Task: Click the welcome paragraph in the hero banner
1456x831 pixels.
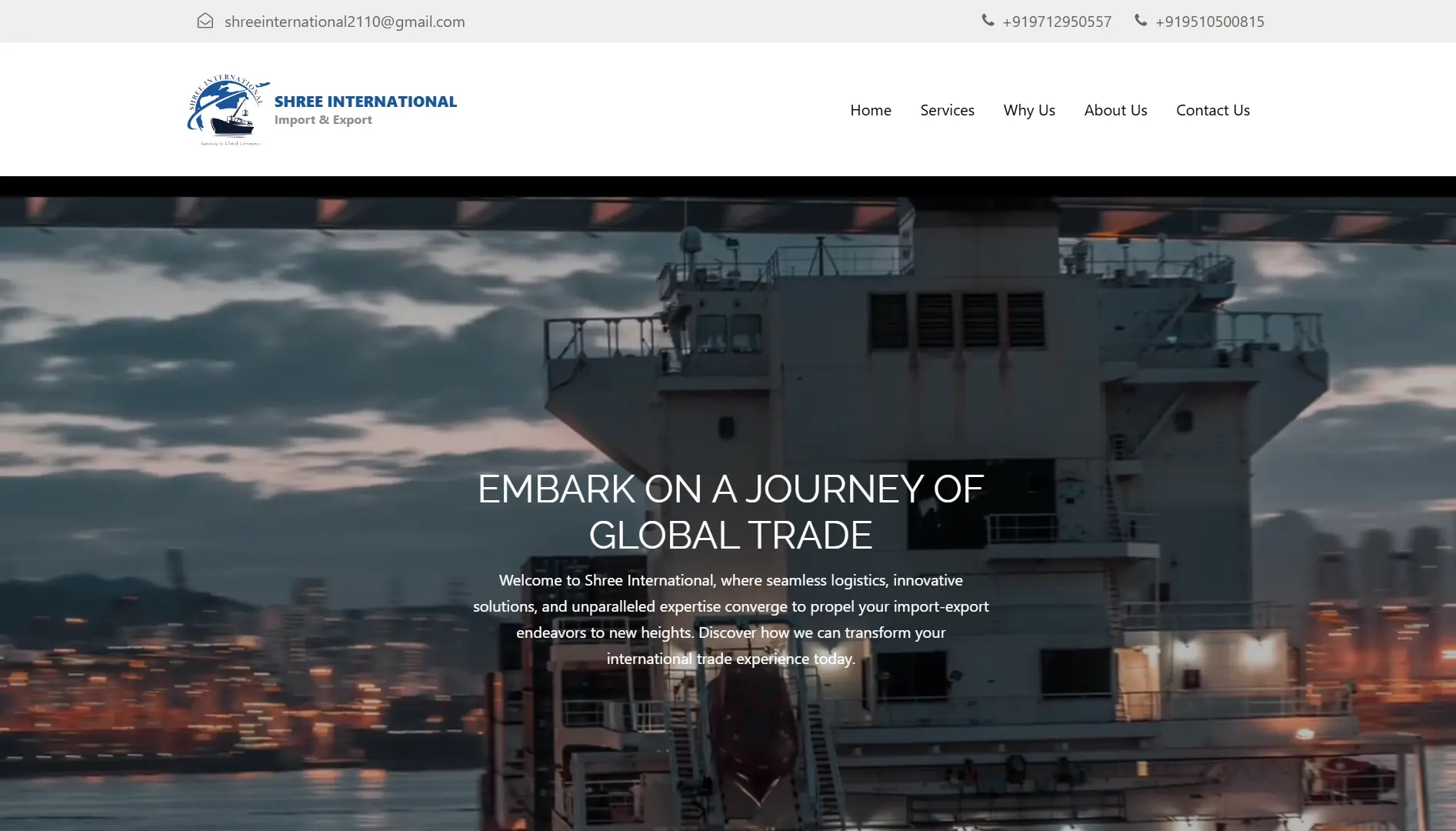Action: (x=731, y=619)
